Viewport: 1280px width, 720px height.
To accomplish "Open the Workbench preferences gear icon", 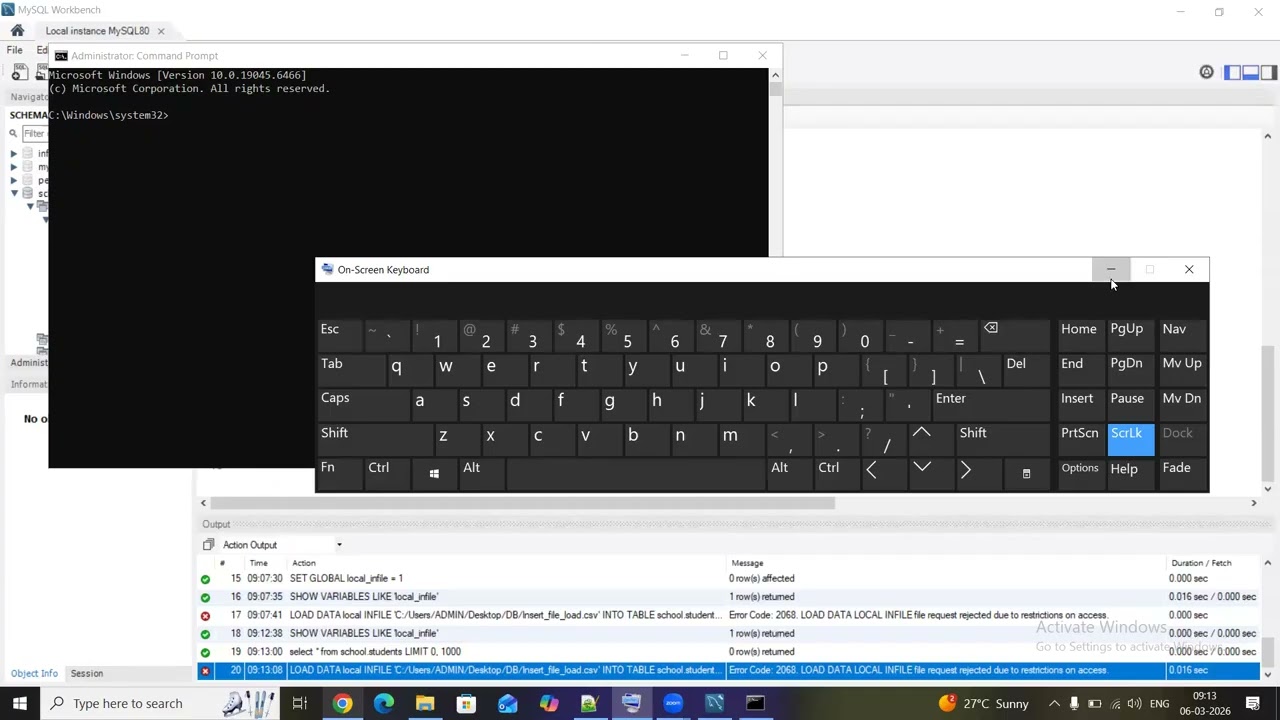I will (1206, 72).
